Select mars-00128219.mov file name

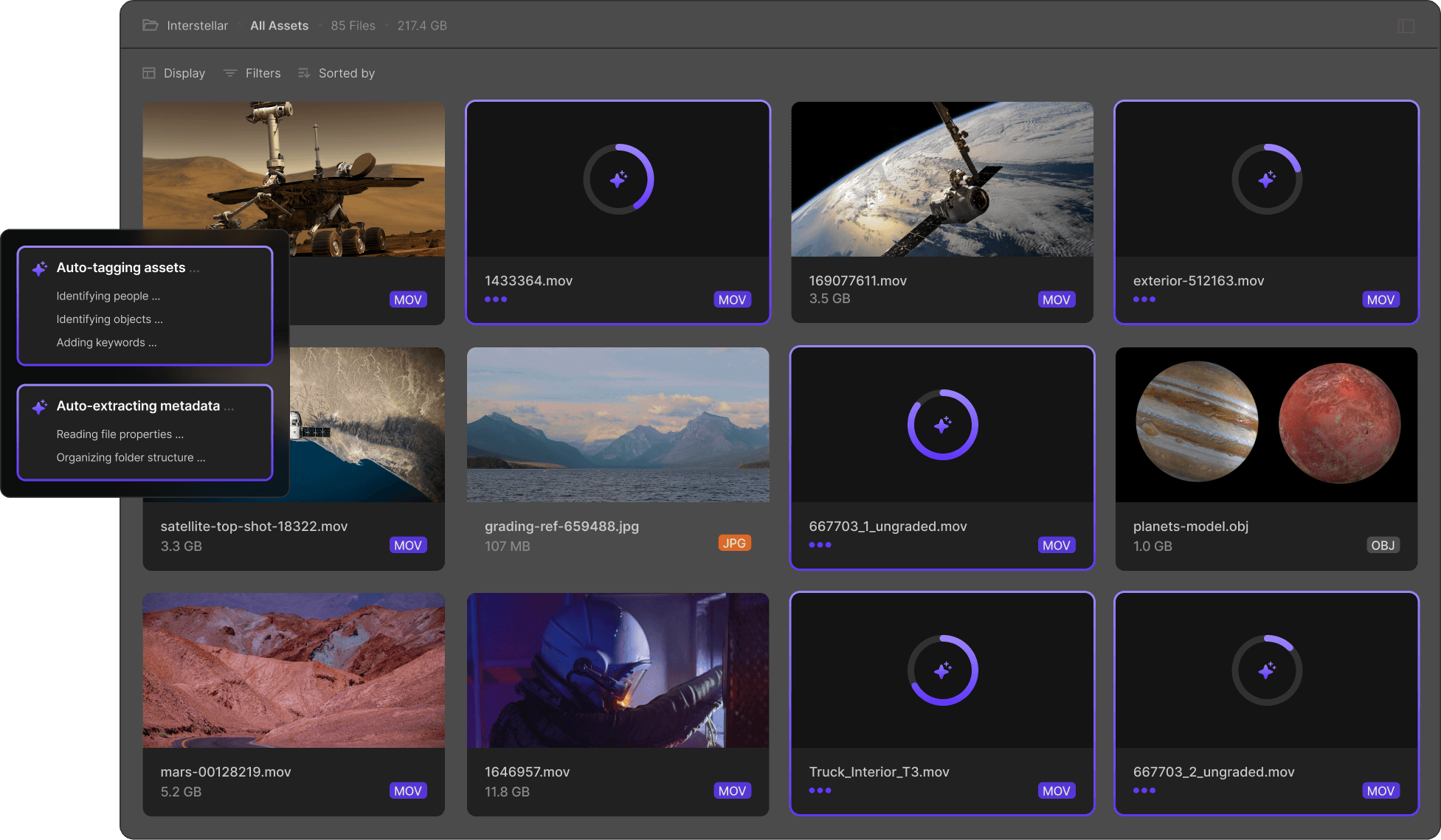pos(226,771)
